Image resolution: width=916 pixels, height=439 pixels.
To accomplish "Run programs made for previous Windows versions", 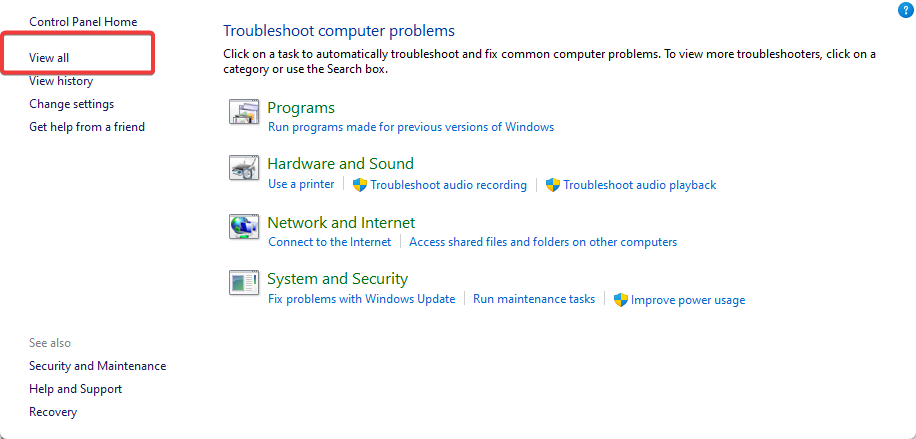I will 411,127.
